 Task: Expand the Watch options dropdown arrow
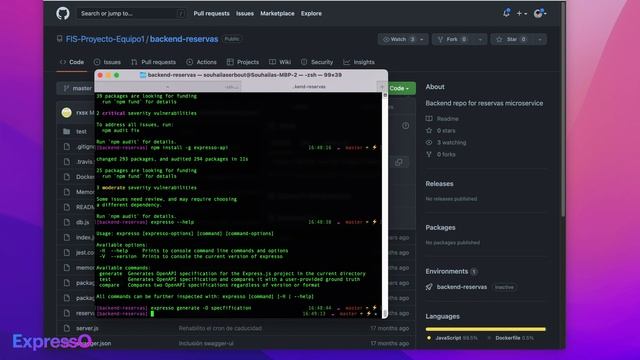coord(422,39)
